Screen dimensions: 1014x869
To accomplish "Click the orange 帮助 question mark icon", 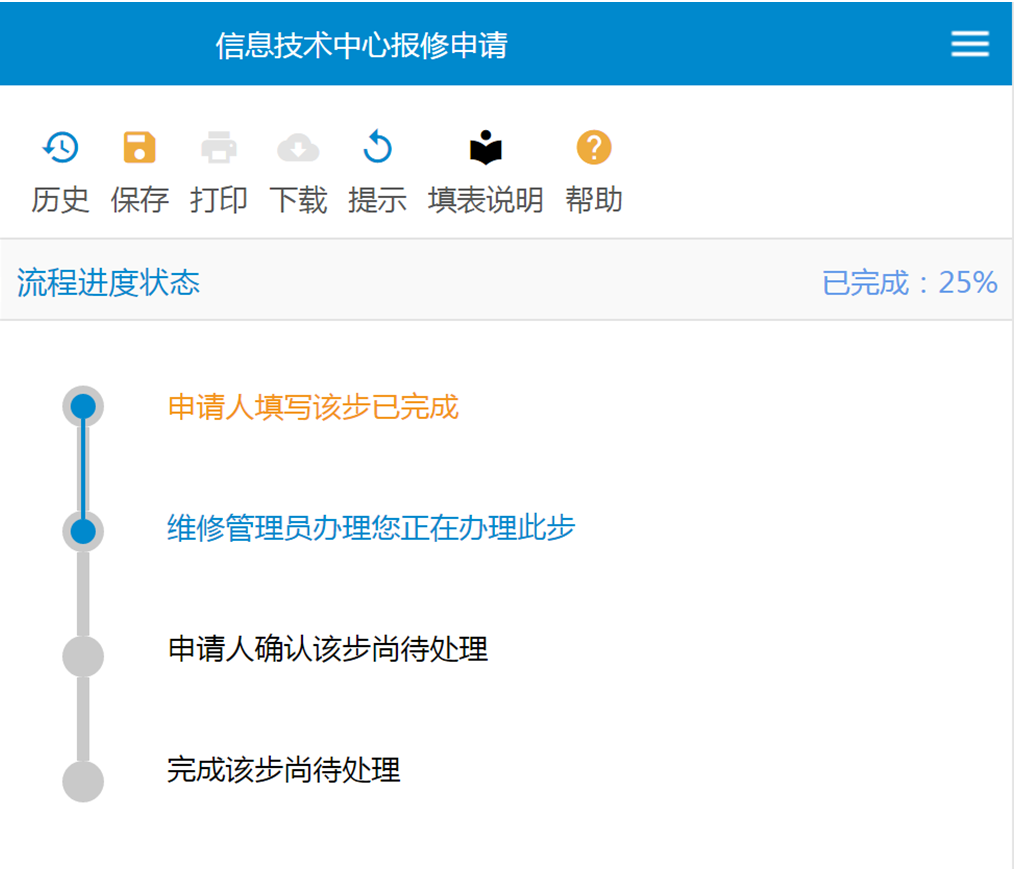I will pyautogui.click(x=594, y=148).
